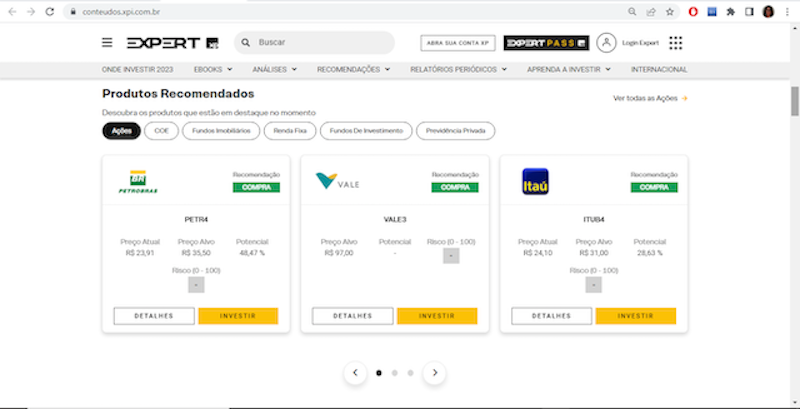Click the zoom magnifier in address bar
The width and height of the screenshot is (800, 409).
point(632,12)
